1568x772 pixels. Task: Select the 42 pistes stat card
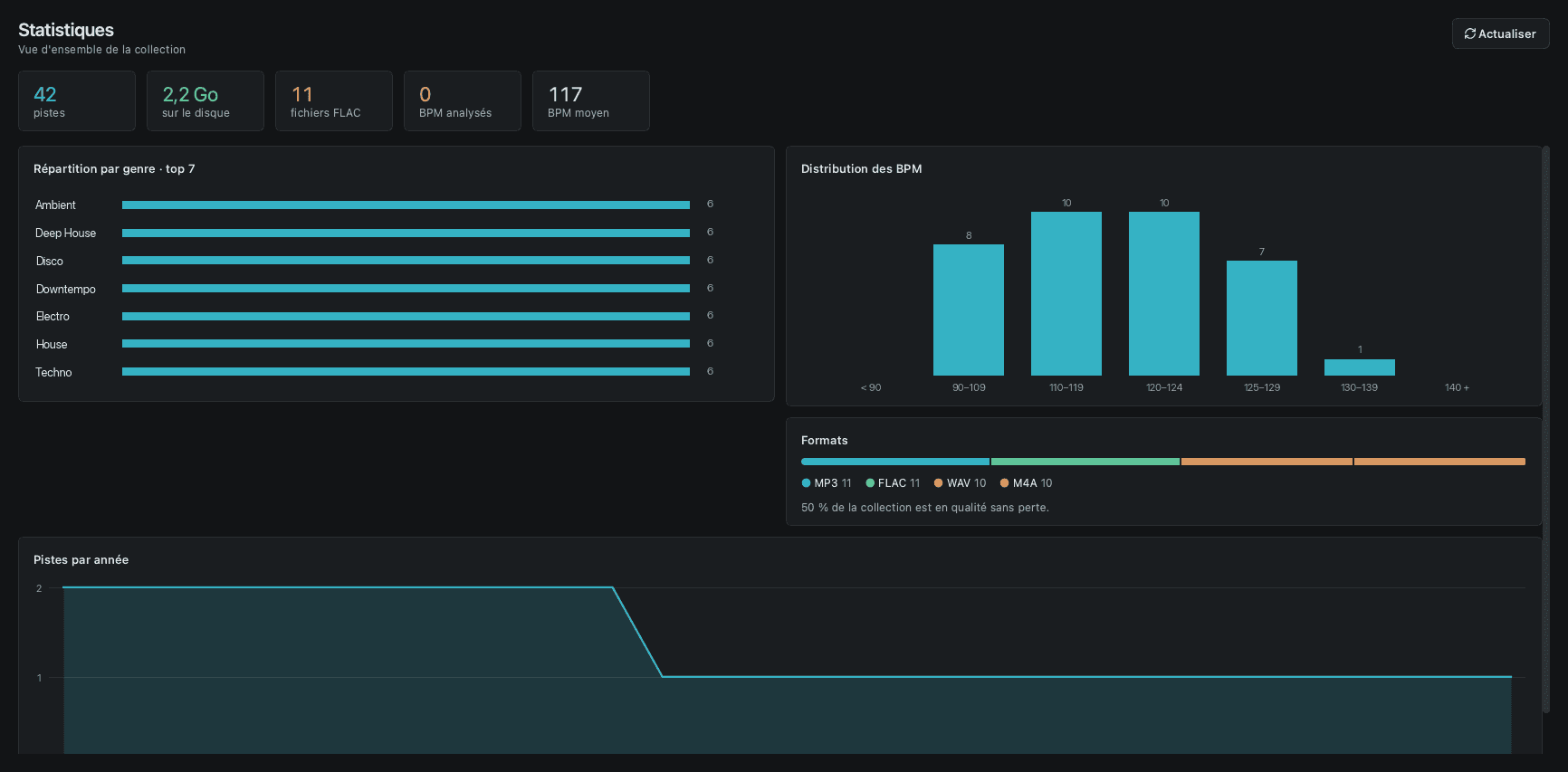click(x=77, y=101)
